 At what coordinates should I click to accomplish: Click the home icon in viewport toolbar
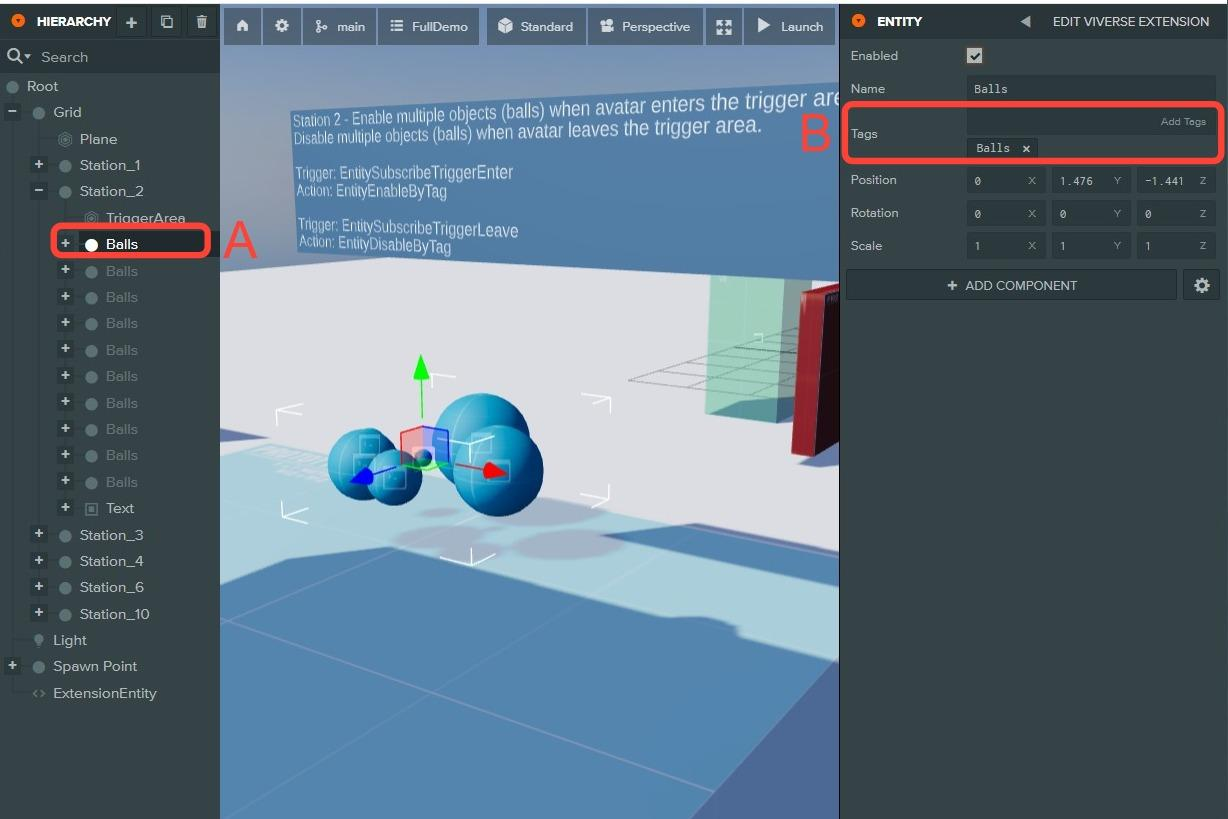coord(242,27)
